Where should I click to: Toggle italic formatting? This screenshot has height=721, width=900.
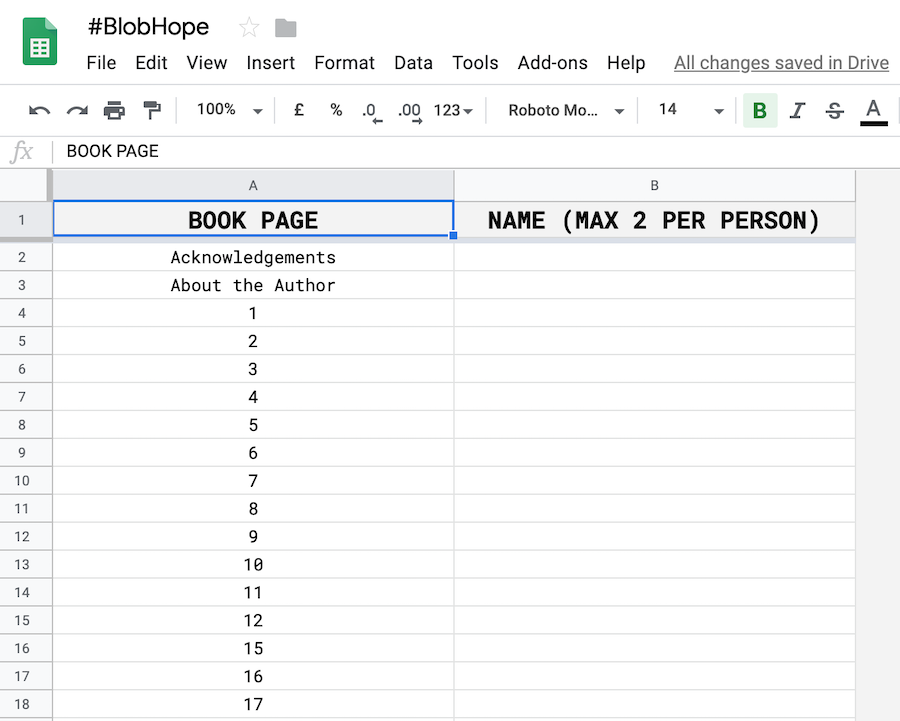(x=797, y=110)
